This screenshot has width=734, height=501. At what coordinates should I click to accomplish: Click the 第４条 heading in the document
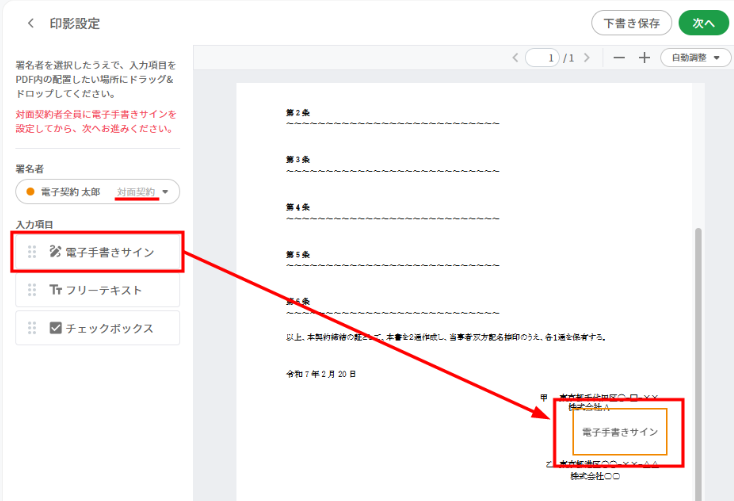tap(298, 207)
